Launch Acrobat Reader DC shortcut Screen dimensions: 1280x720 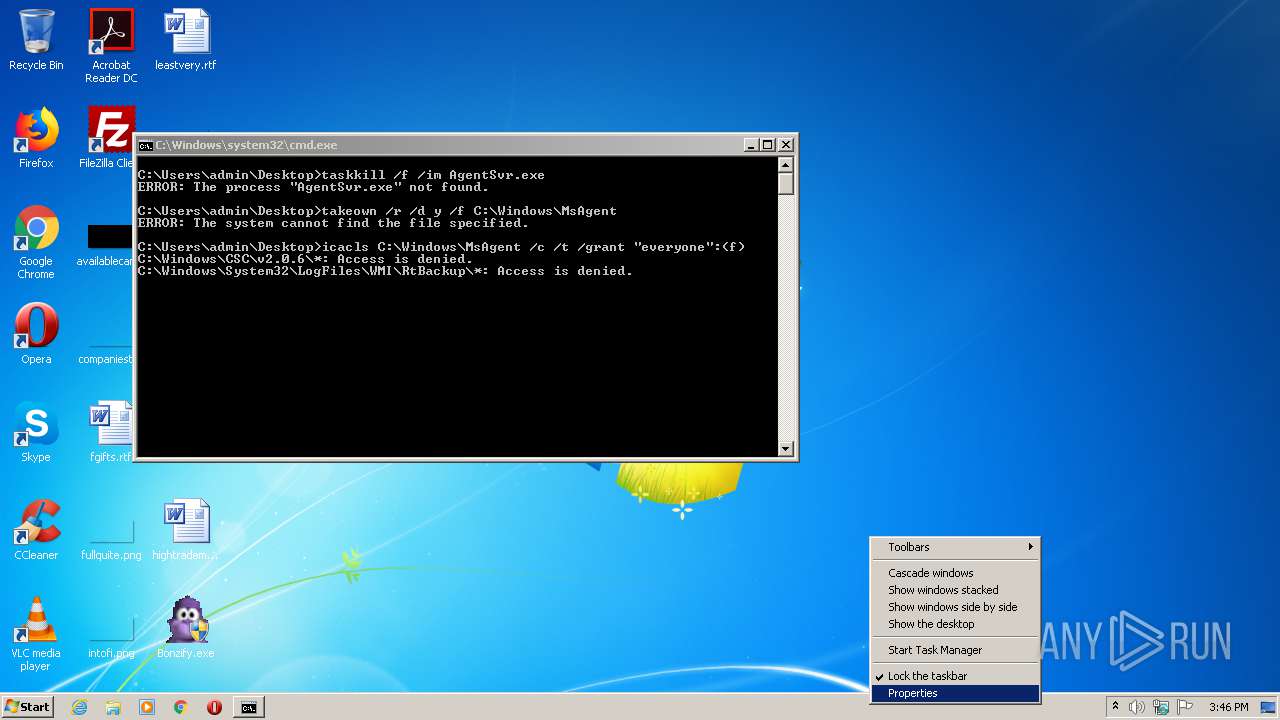pyautogui.click(x=111, y=46)
